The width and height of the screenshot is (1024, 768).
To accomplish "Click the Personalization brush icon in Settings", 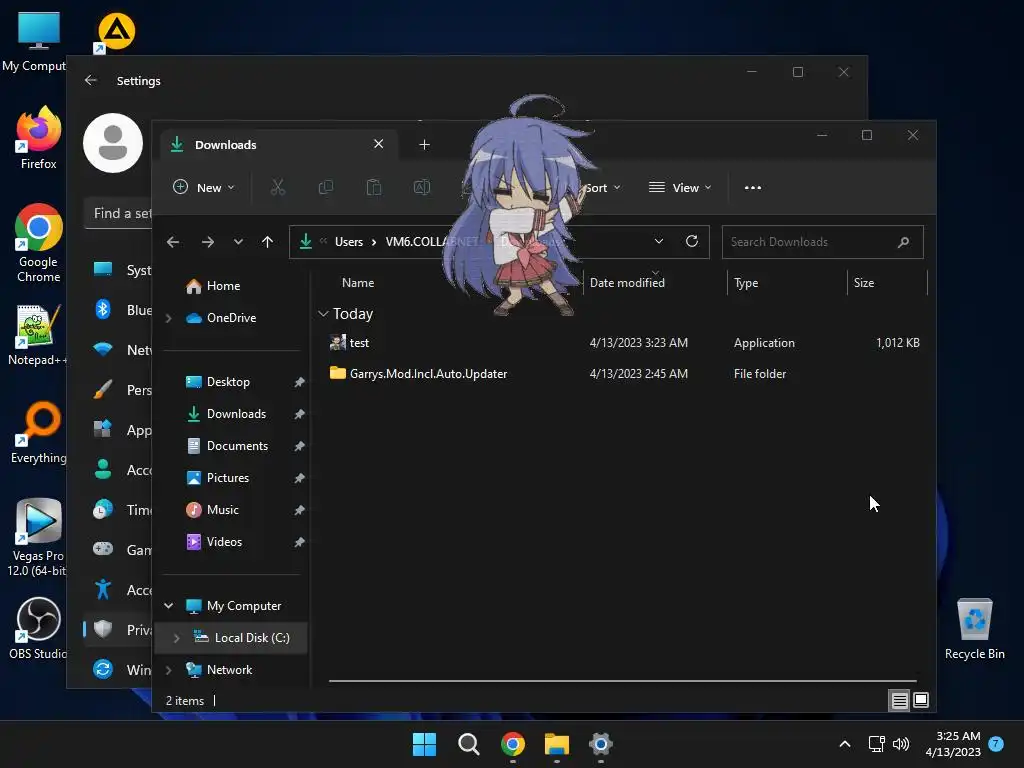I will (103, 390).
